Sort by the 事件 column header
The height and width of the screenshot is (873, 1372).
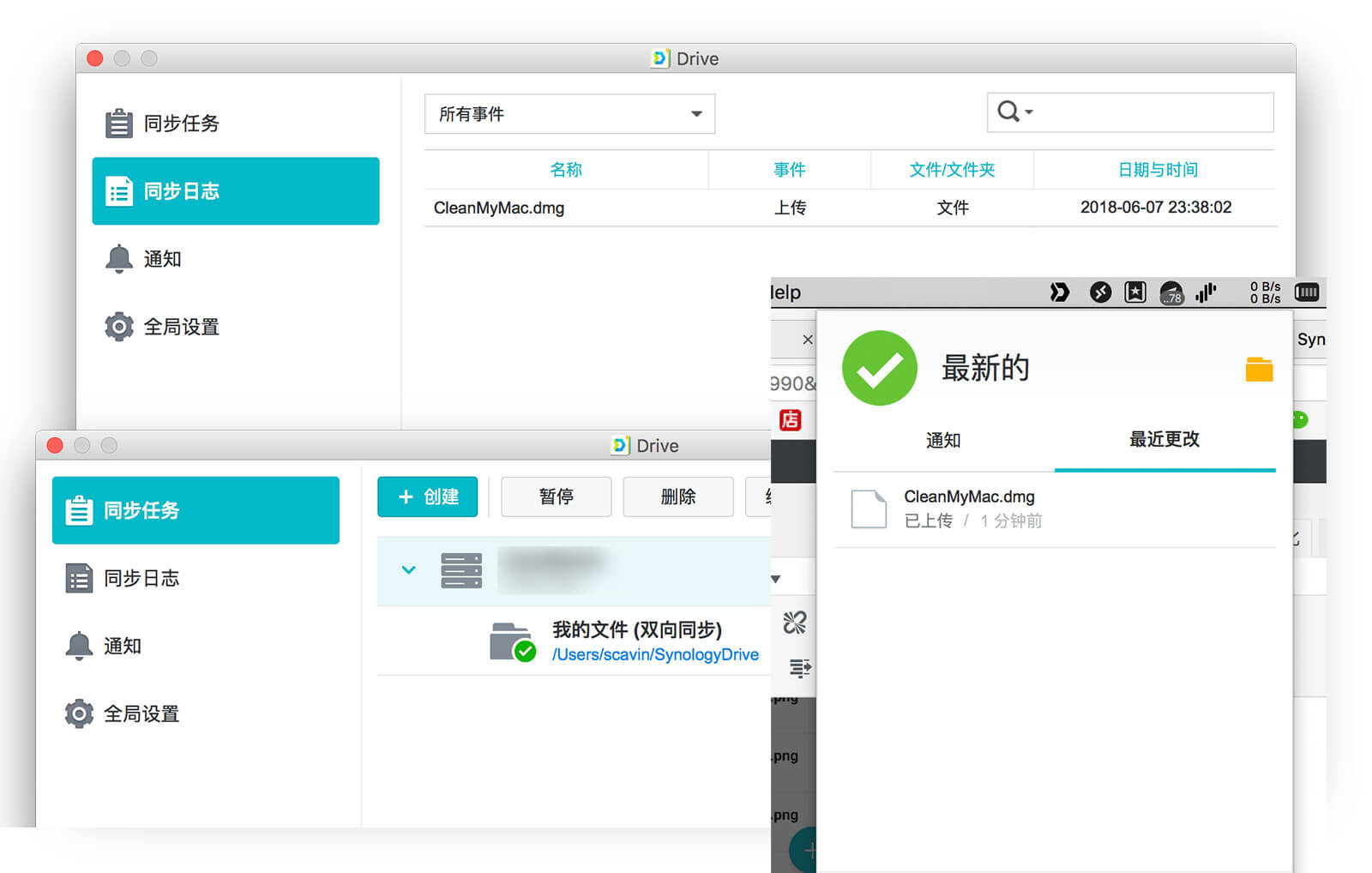point(790,170)
